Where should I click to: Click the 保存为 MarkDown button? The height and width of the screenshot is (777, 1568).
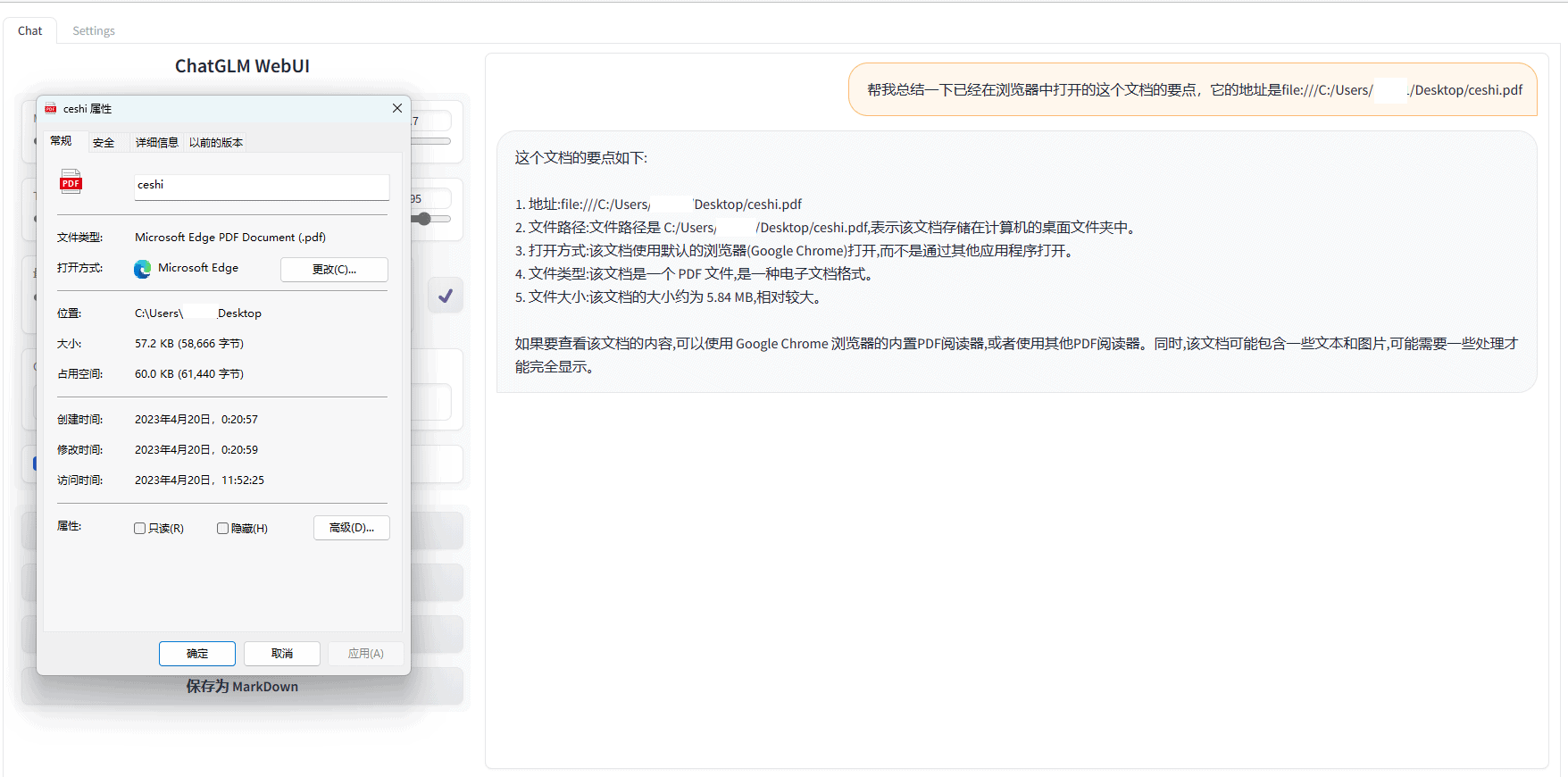242,687
